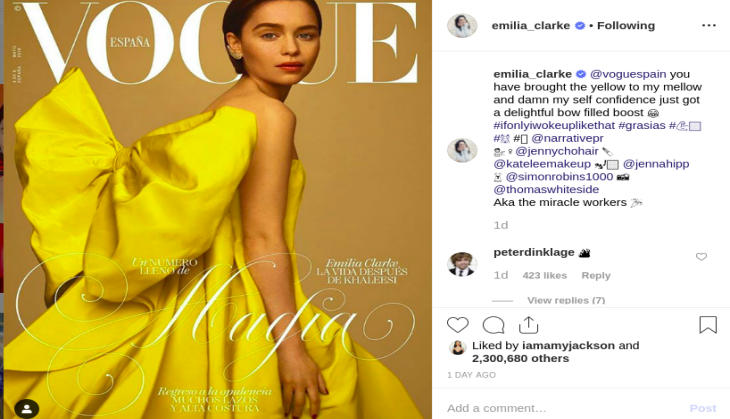Screen dimensions: 730x419
Task: Open the #ifonlyiwokeuplikethat hashtag
Action: [554, 125]
